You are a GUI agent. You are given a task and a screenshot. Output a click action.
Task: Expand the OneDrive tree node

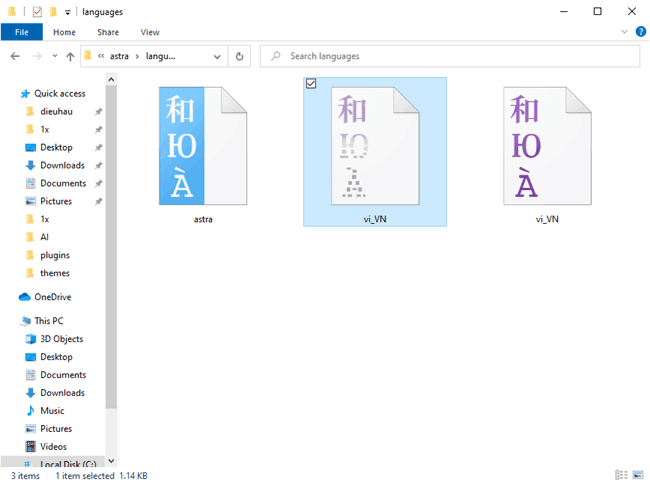(x=11, y=297)
